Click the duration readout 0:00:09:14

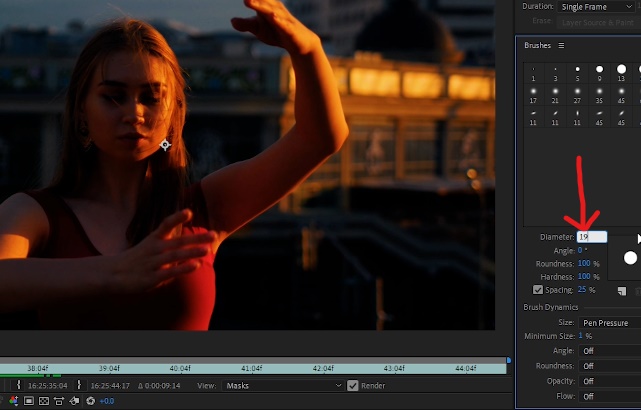(159, 385)
